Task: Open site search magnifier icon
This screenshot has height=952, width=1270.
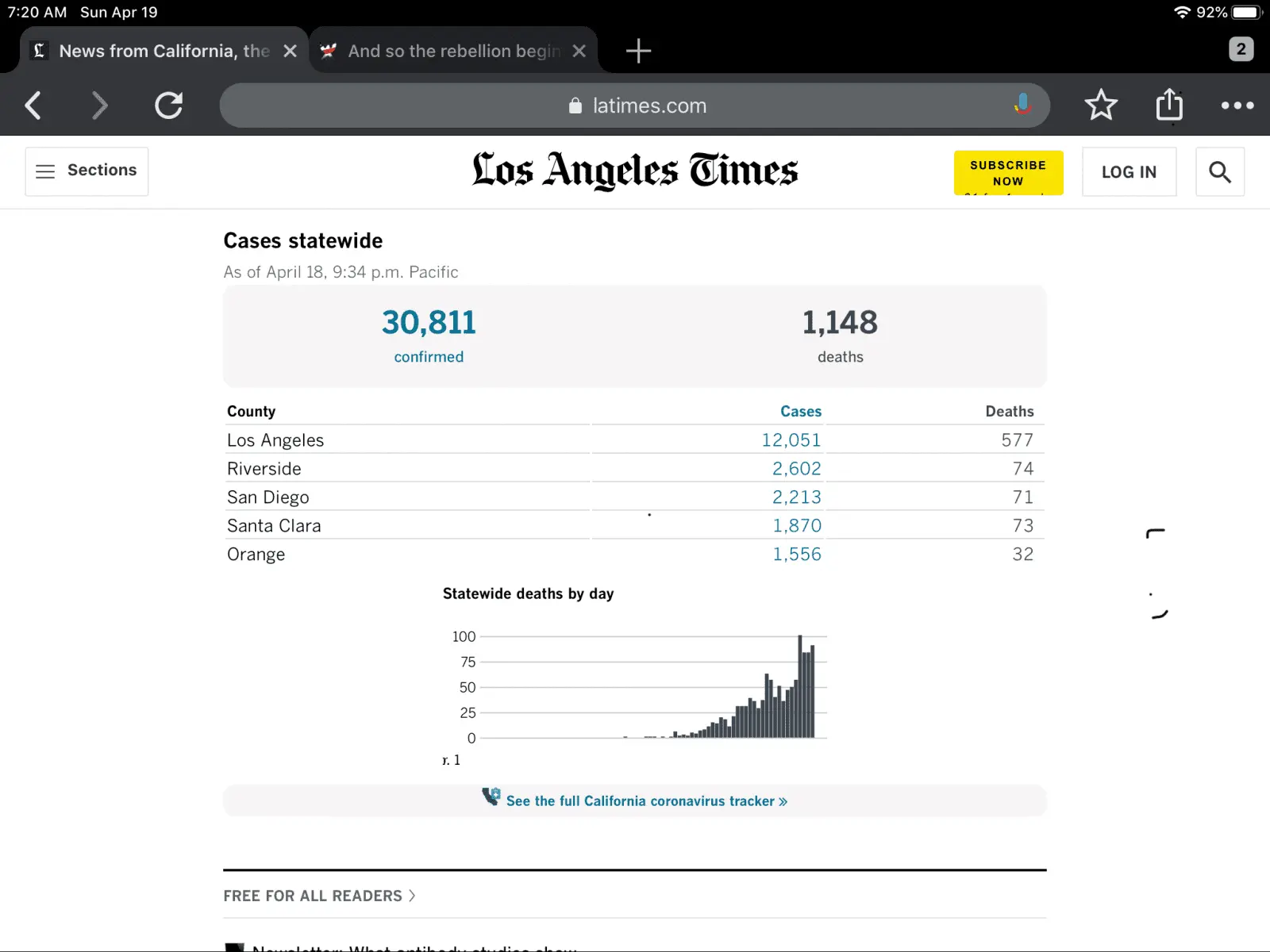Action: click(x=1220, y=171)
